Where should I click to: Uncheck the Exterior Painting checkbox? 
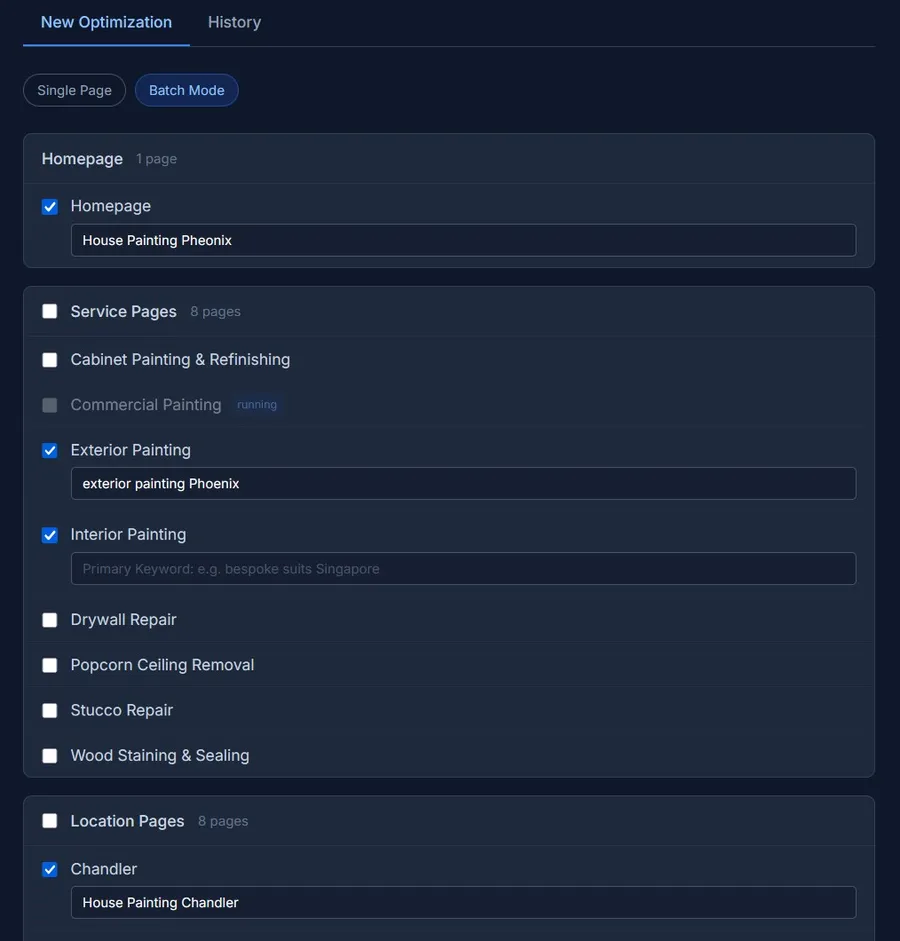pos(50,451)
